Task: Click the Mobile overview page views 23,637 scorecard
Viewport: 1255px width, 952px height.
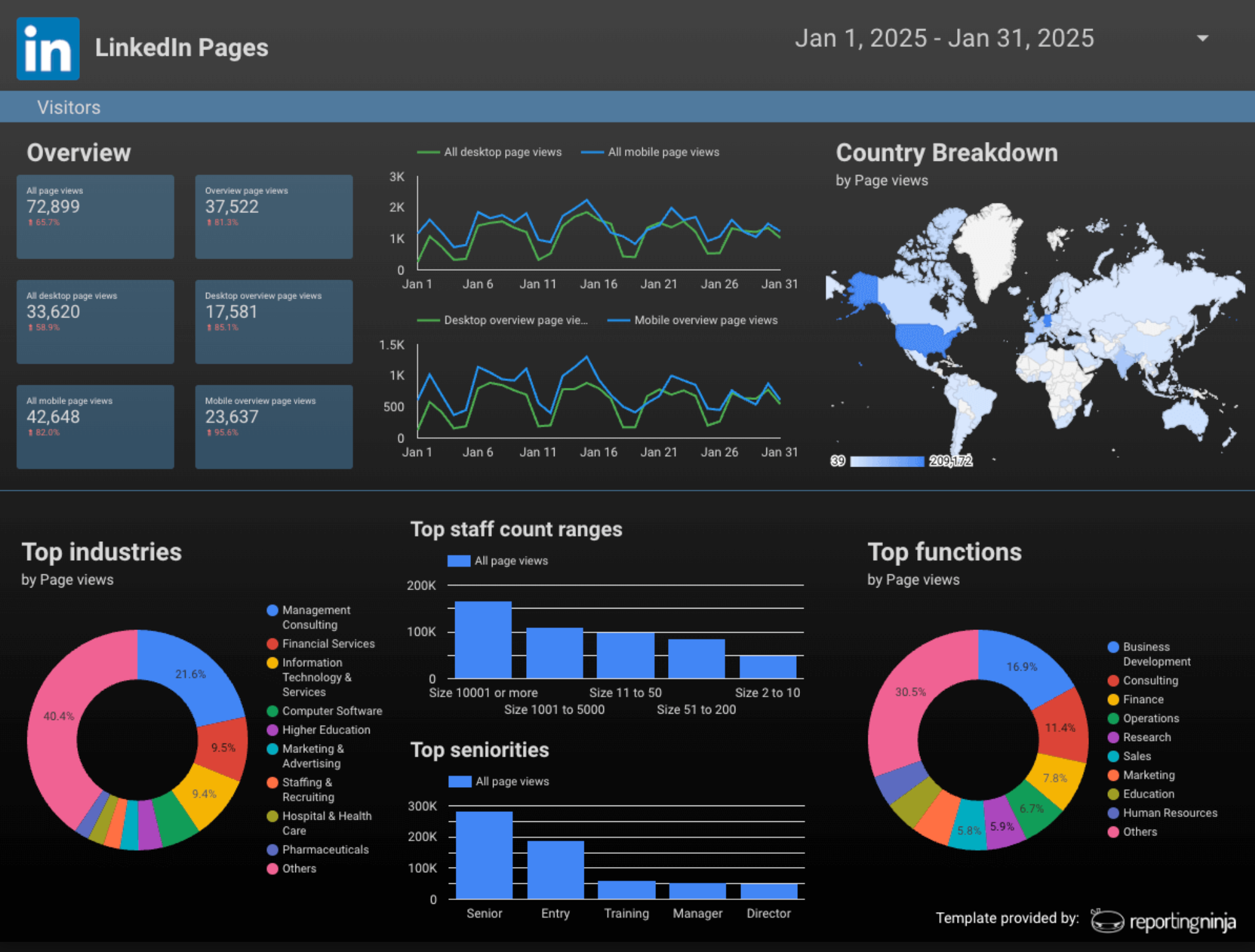Action: 274,427
